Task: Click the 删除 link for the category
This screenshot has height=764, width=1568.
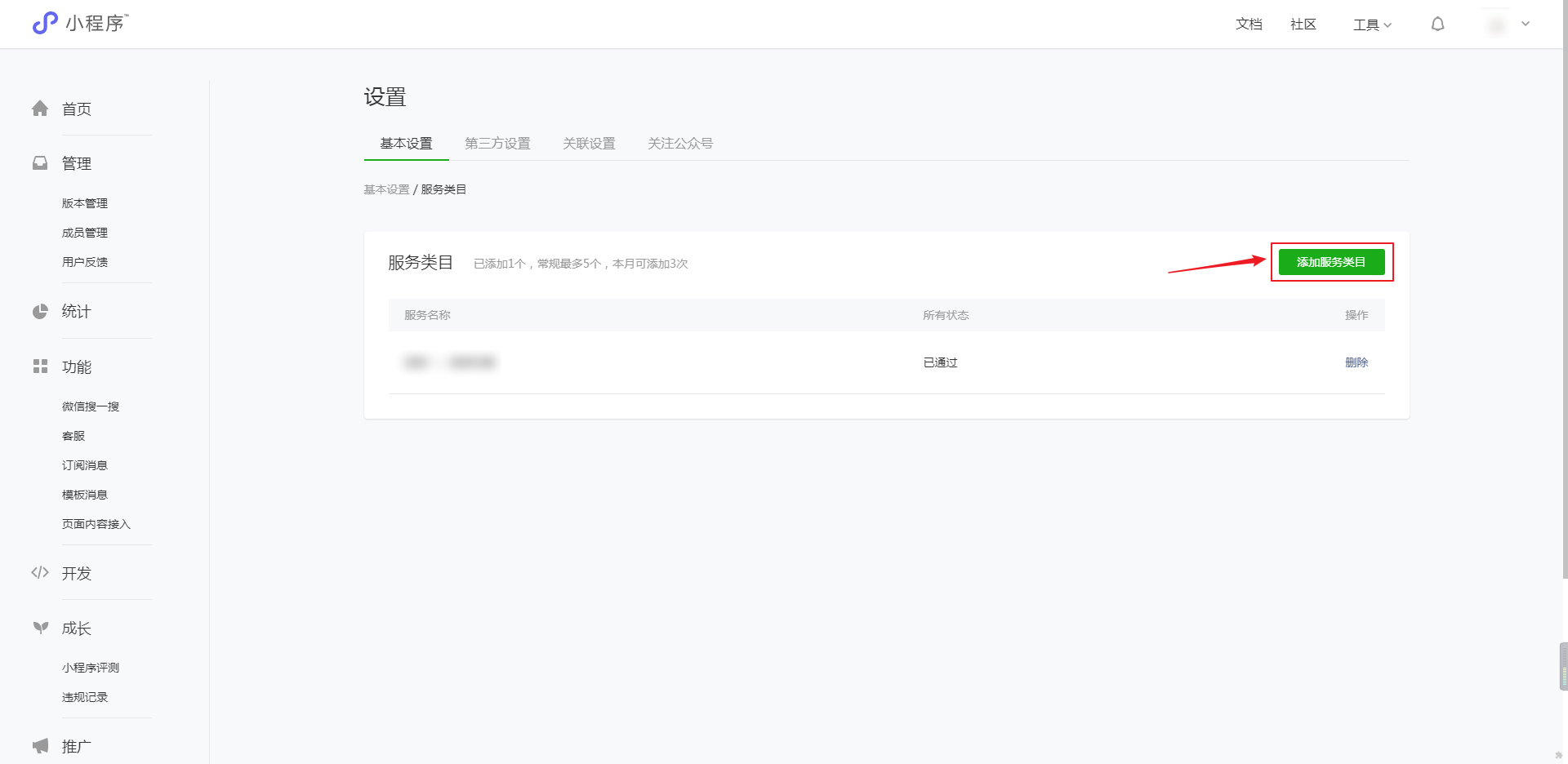Action: pyautogui.click(x=1356, y=362)
